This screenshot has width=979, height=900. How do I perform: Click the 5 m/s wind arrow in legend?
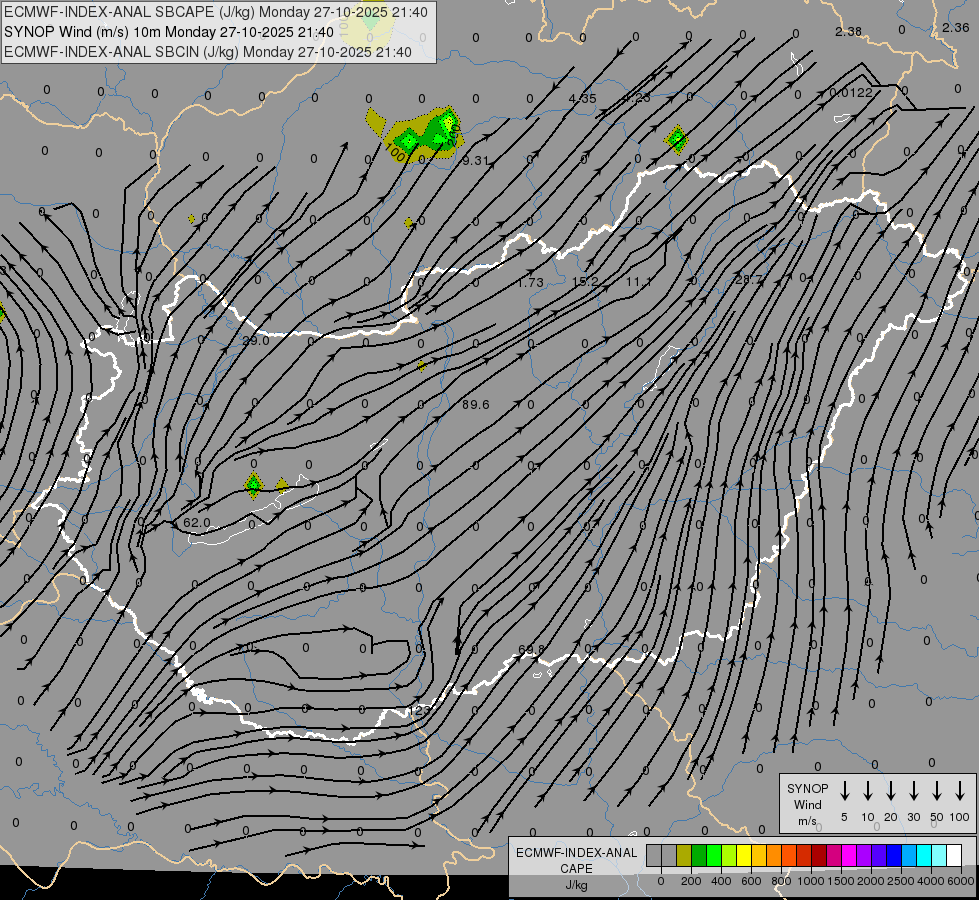click(x=844, y=791)
